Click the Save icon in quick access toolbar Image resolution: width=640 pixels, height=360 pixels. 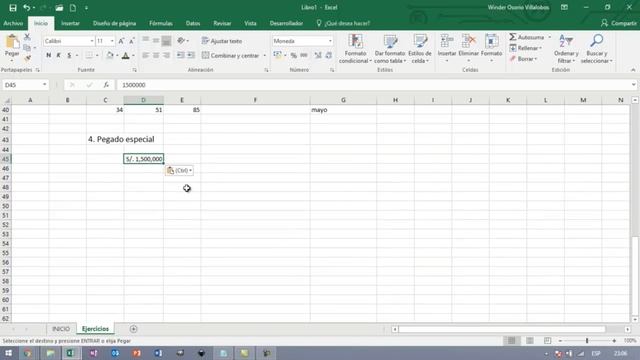tap(13, 8)
